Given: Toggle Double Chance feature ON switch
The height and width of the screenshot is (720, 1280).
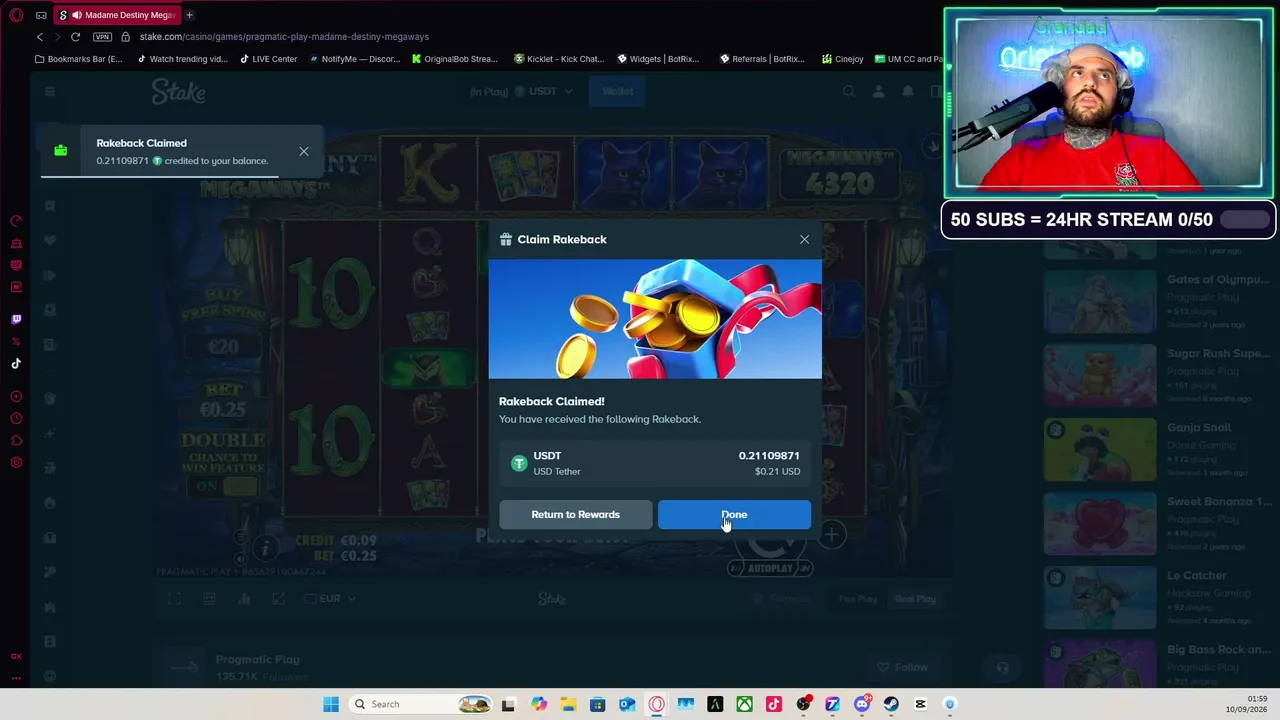Looking at the screenshot, I should [x=224, y=487].
